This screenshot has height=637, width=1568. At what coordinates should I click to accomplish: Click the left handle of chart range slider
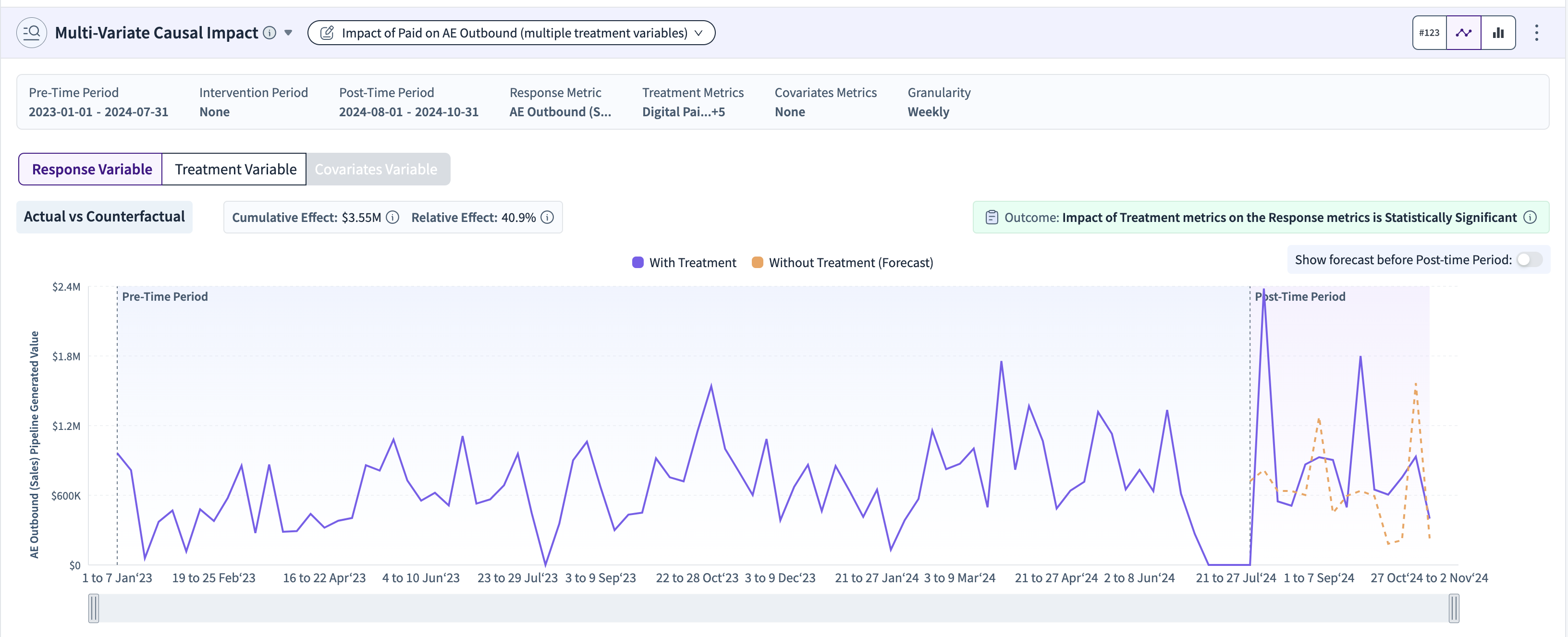click(94, 608)
